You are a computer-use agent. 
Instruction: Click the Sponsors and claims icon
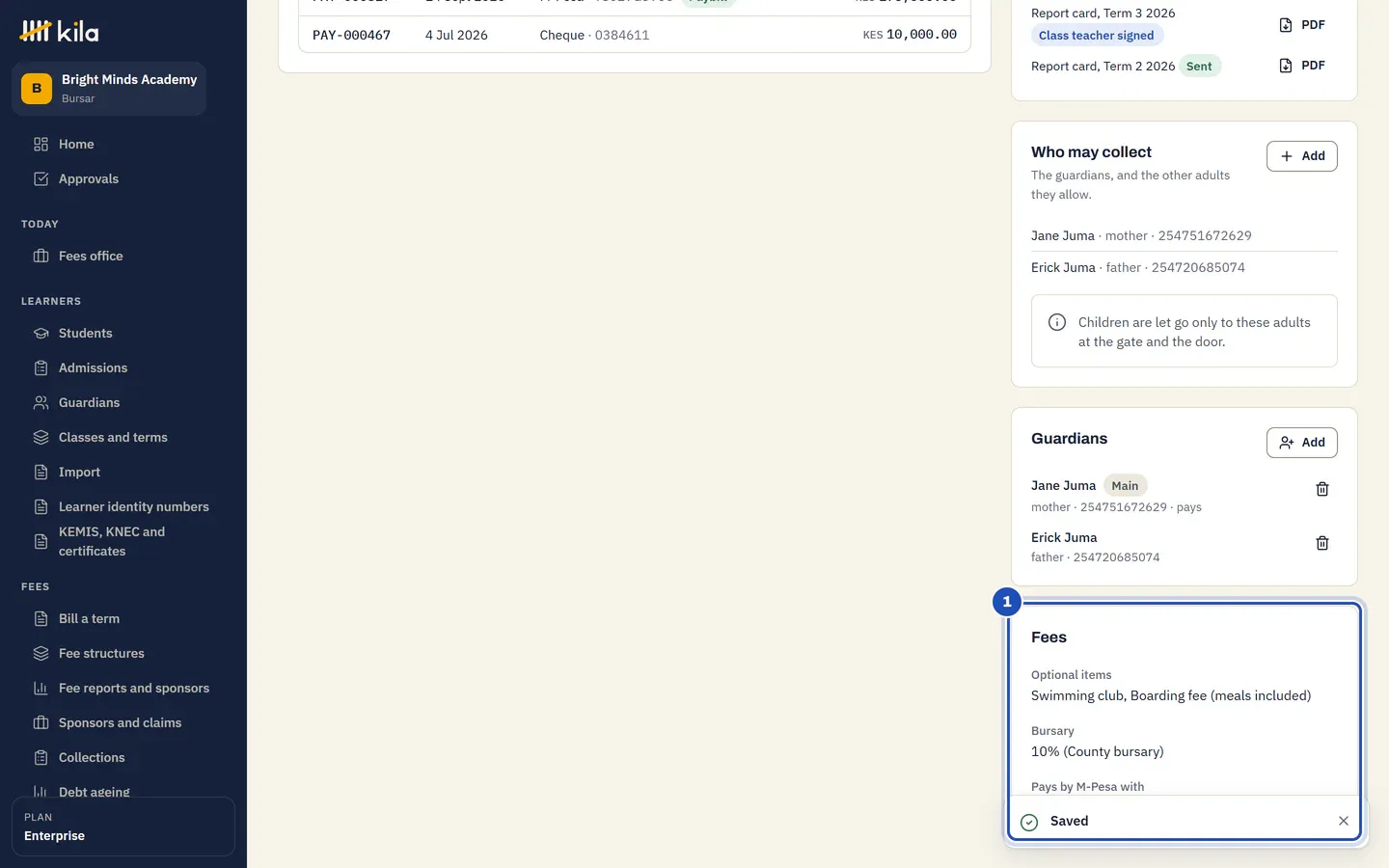click(x=41, y=722)
